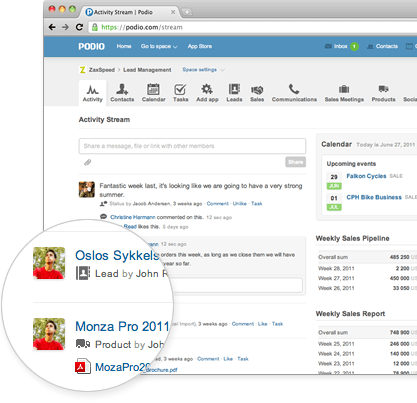This screenshot has width=417, height=403.
Task: Click the comment reply input box
Action: (238, 285)
